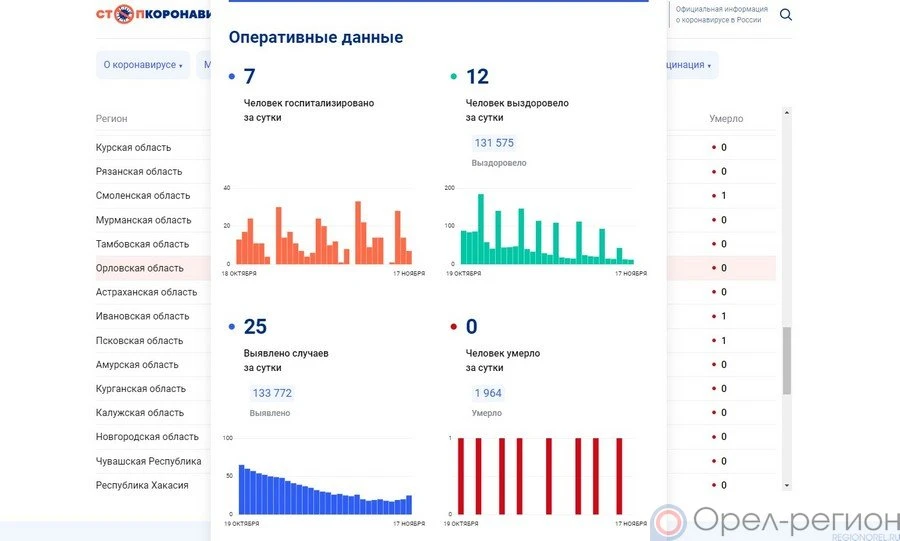Click the region list scrollbar thumb

click(x=786, y=360)
